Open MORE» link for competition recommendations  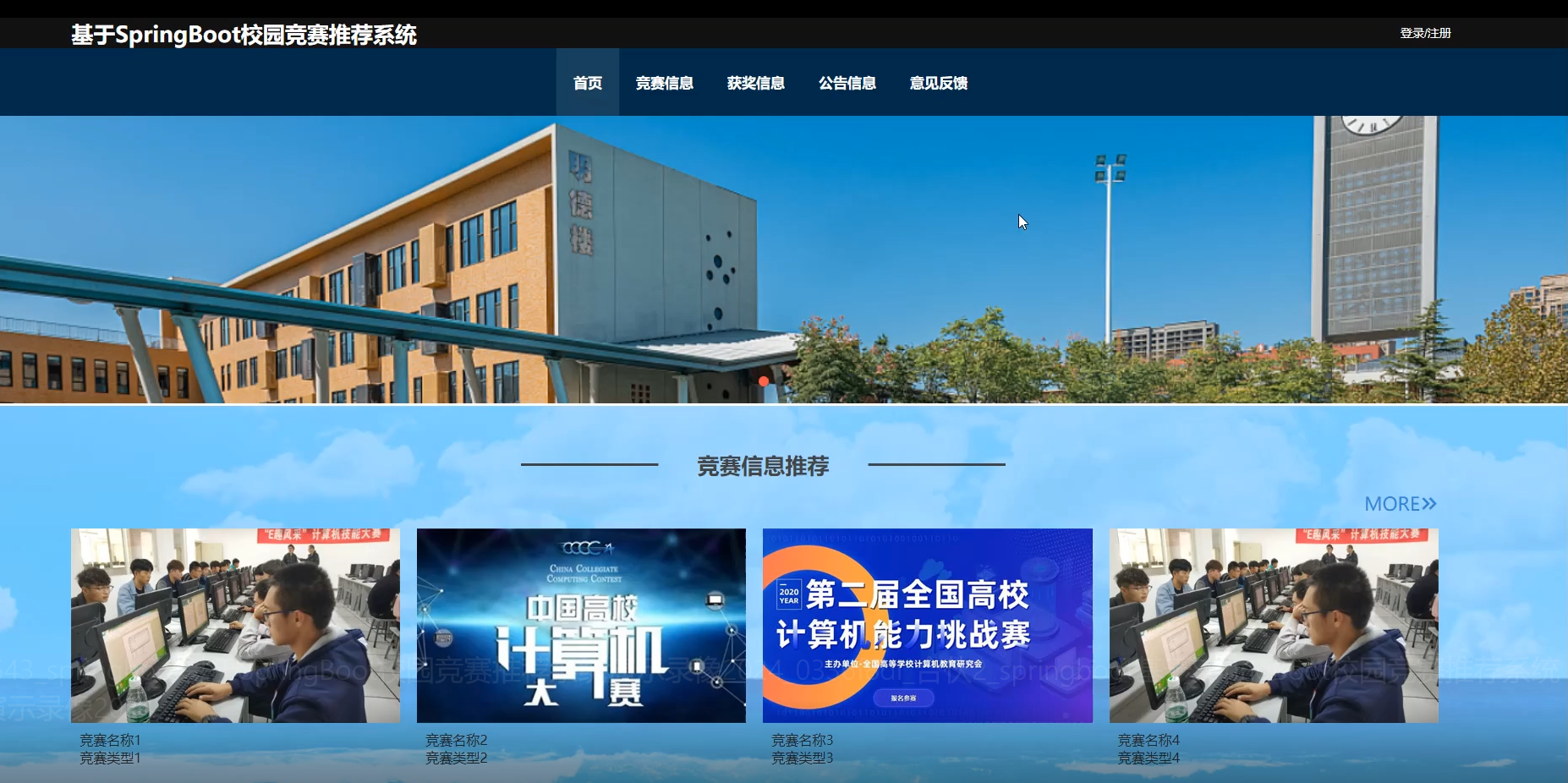(1401, 504)
